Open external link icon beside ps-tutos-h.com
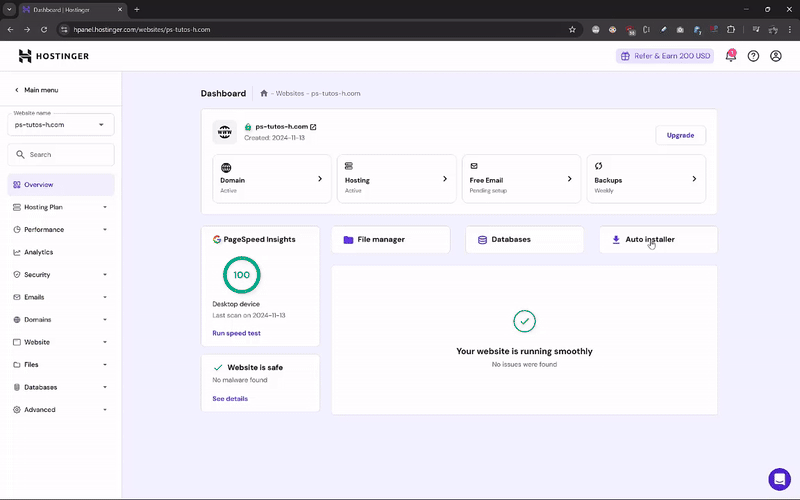Screen dimensions: 800x500 click(313, 127)
